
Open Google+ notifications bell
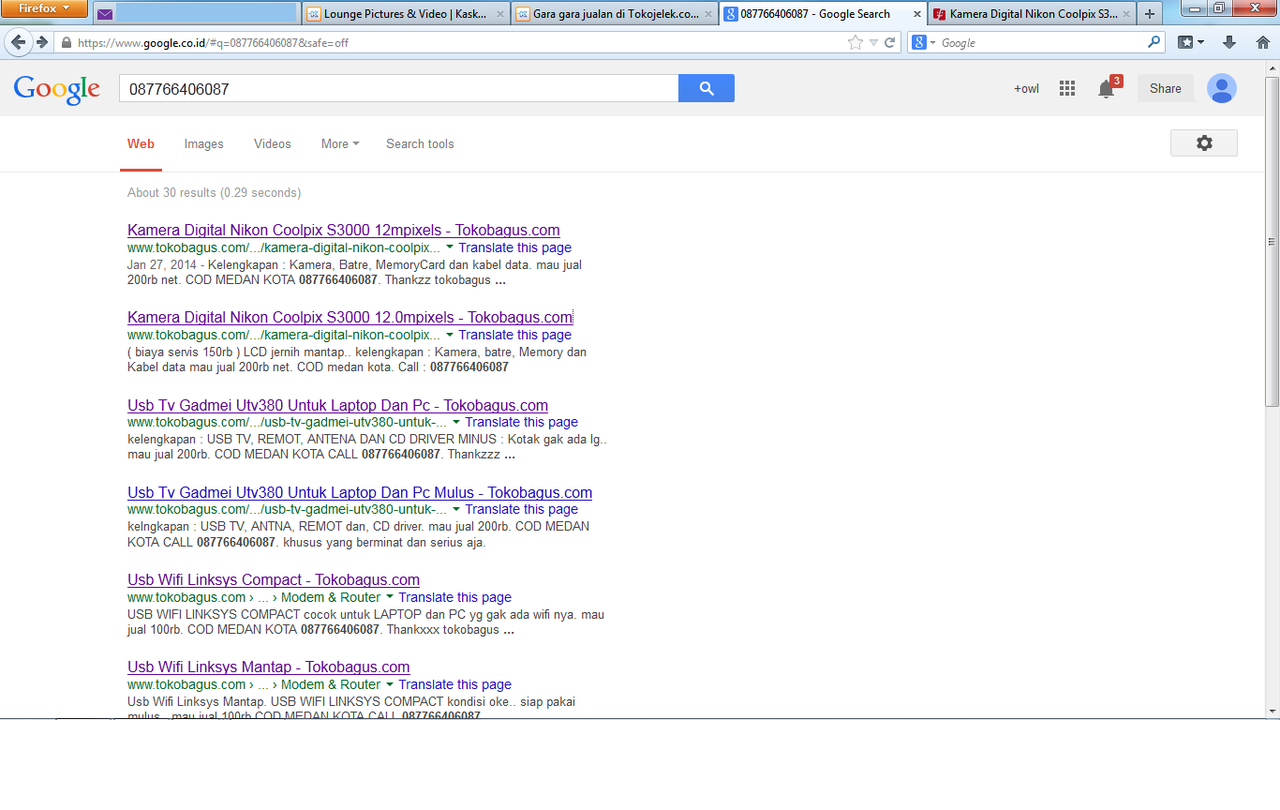1106,88
